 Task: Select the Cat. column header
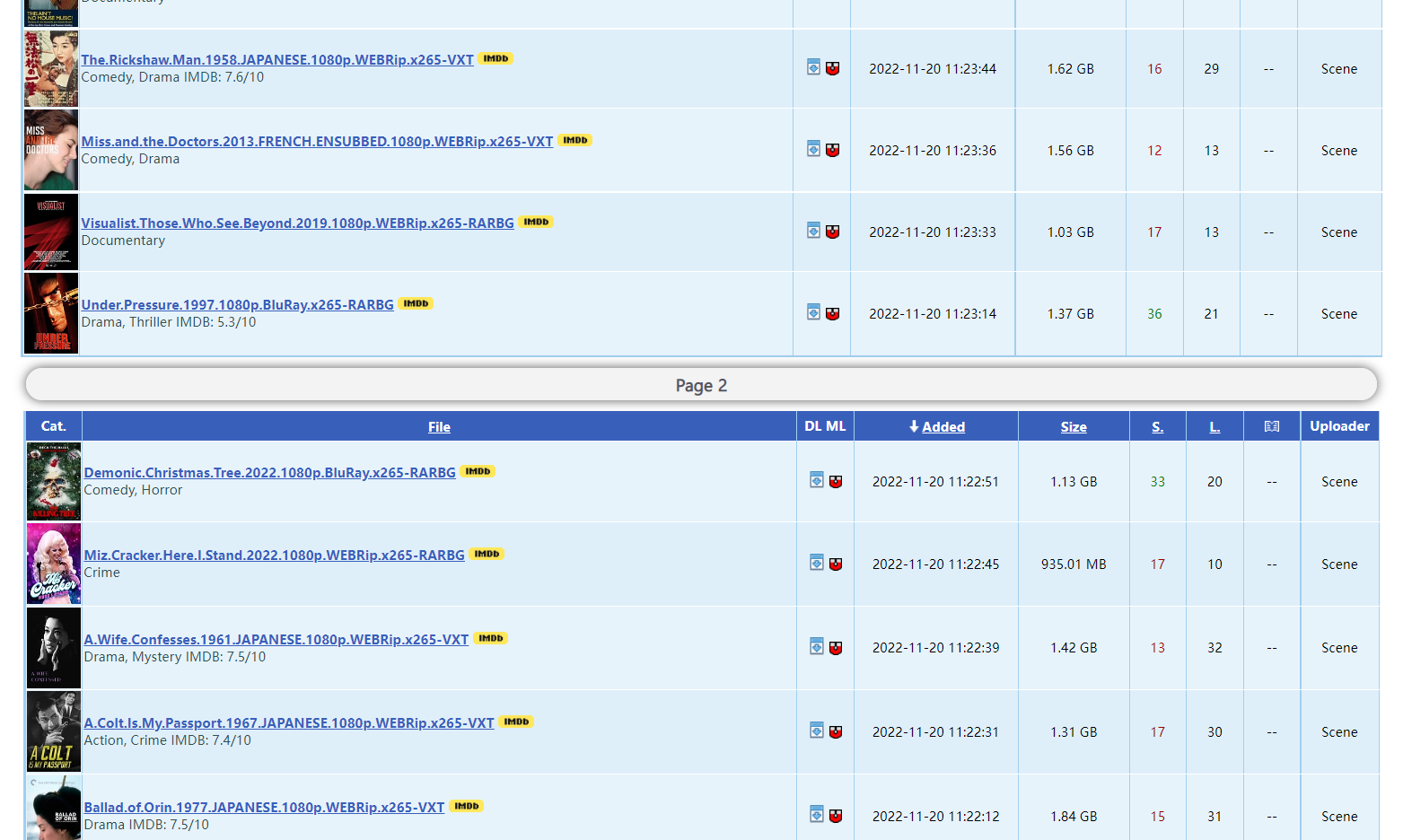[x=52, y=426]
